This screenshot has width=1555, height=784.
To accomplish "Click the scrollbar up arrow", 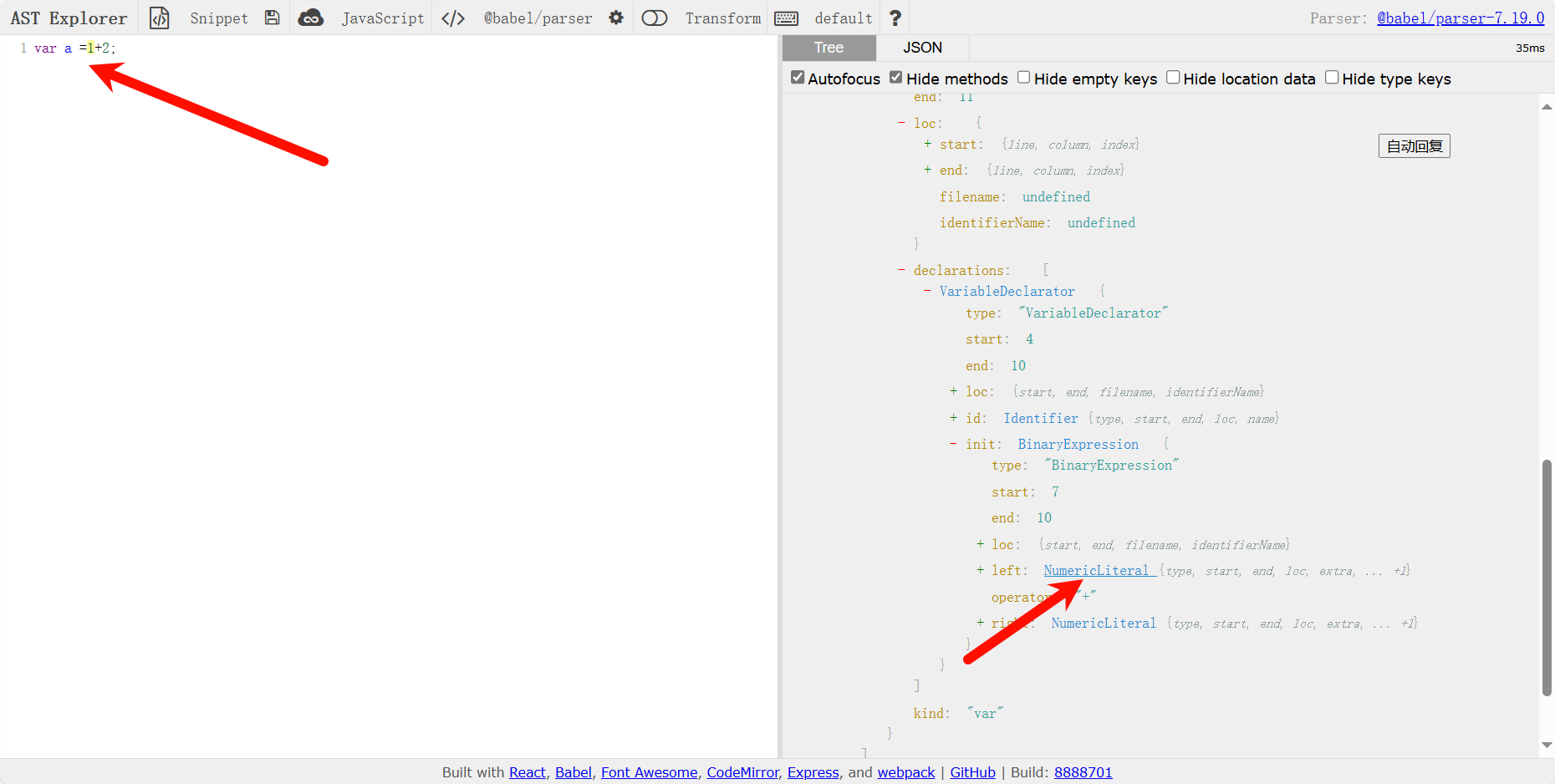I will coord(1547,106).
